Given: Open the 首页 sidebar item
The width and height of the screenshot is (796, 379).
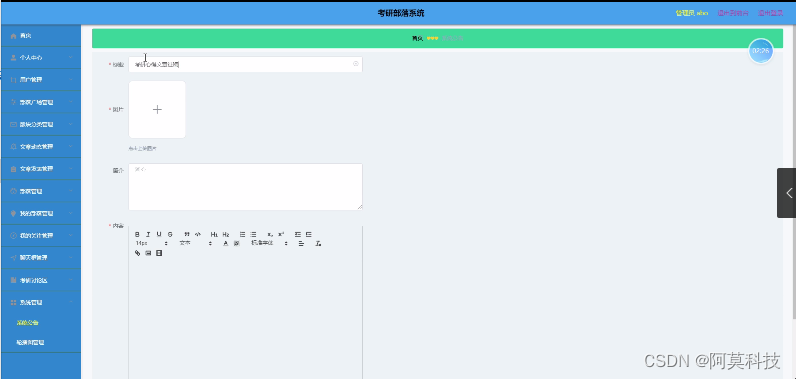Looking at the screenshot, I should pos(41,36).
